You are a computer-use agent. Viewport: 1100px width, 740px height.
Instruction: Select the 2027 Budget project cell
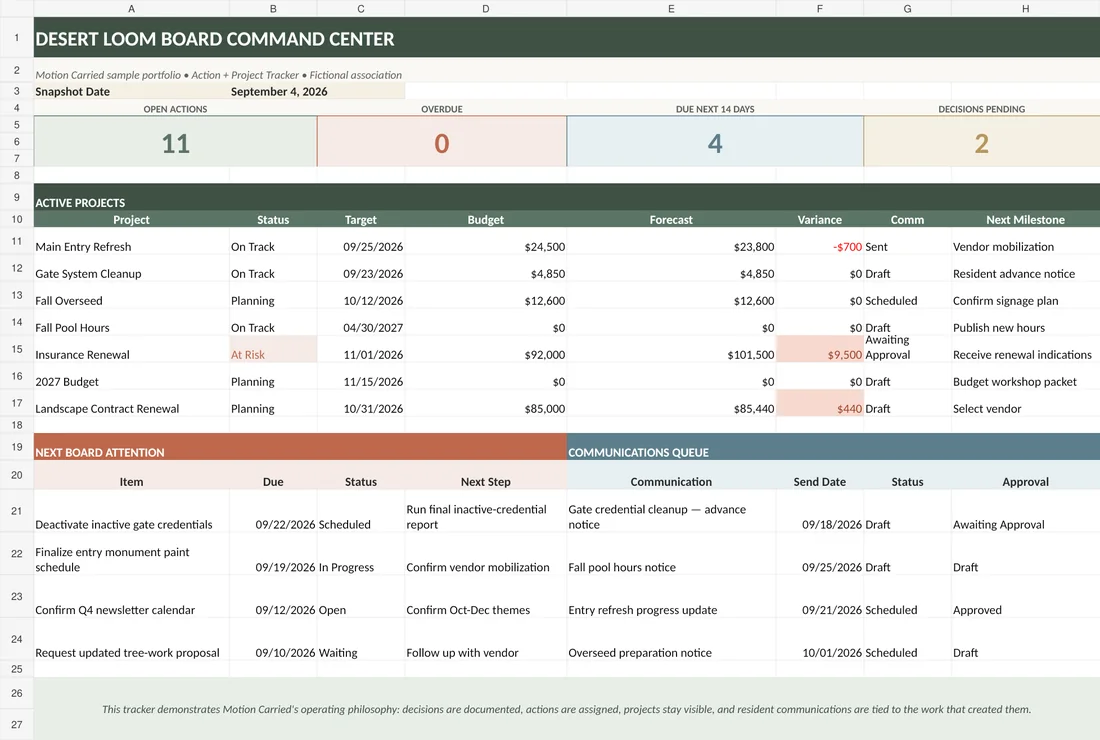(x=131, y=377)
